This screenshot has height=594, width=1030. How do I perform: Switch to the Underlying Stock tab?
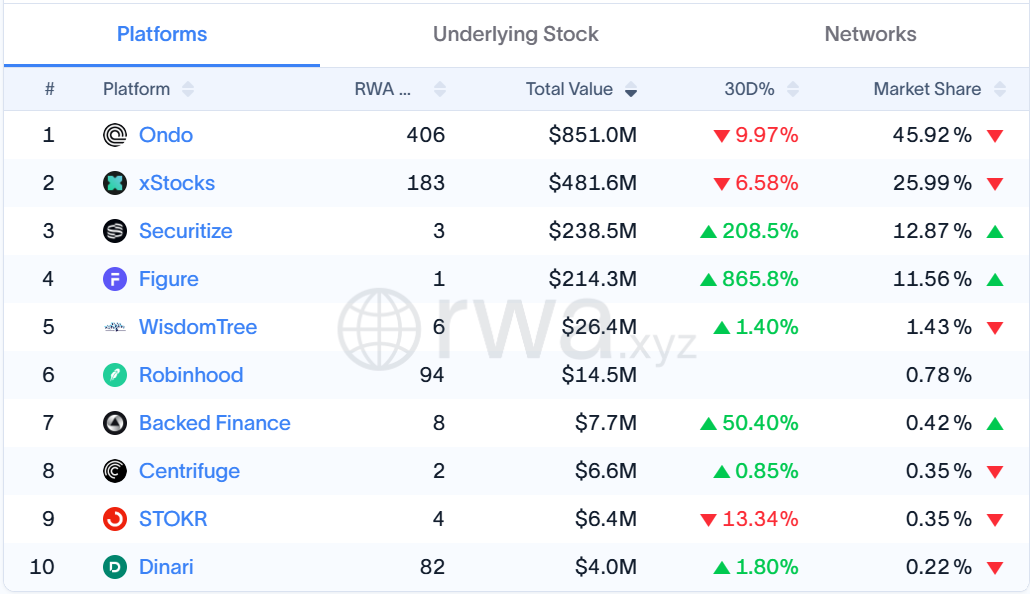pyautogui.click(x=516, y=34)
